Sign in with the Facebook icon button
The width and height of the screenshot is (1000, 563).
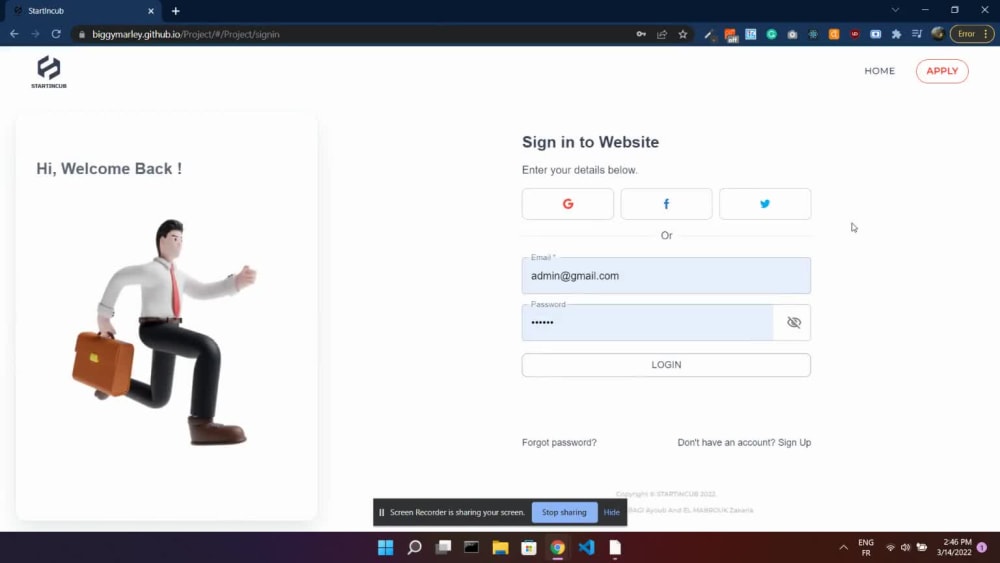(666, 204)
